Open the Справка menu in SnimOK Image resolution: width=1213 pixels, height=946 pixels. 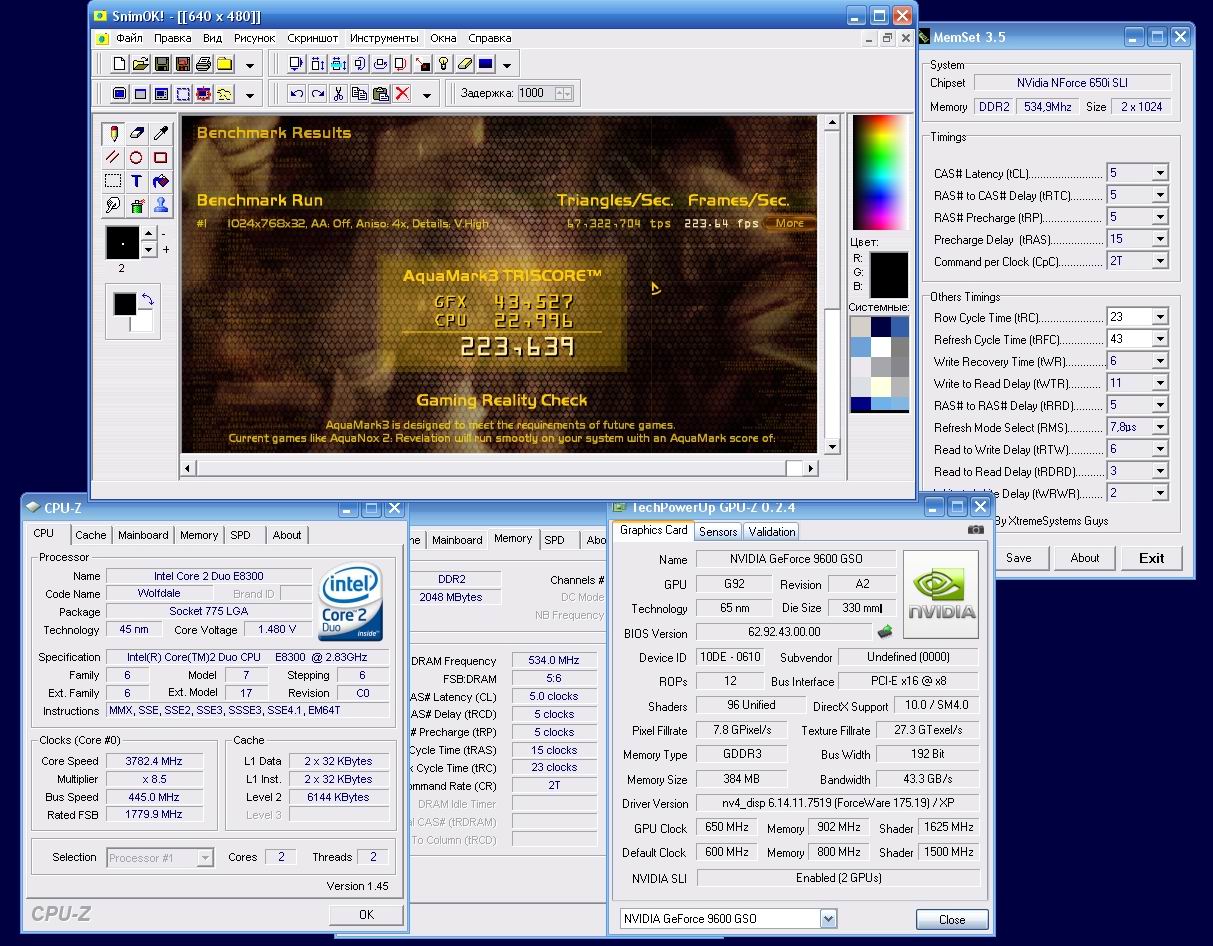[x=489, y=38]
